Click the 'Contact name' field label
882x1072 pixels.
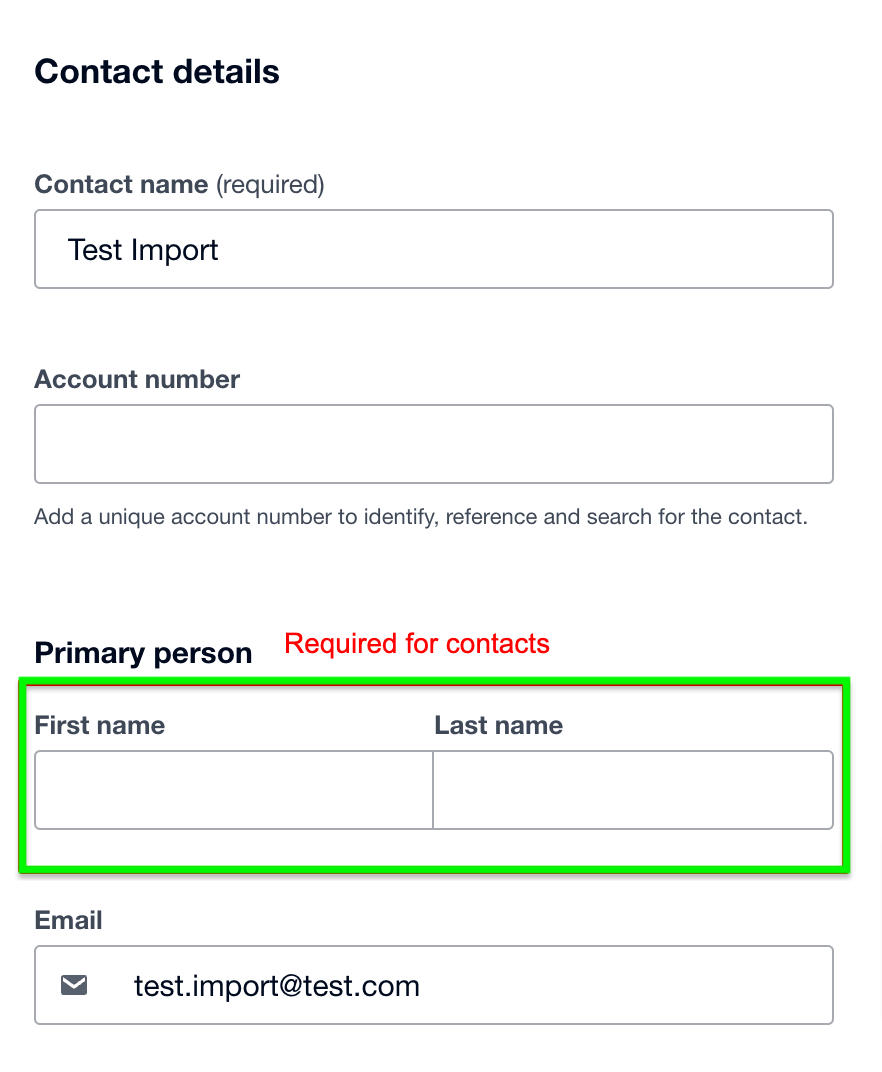121,185
